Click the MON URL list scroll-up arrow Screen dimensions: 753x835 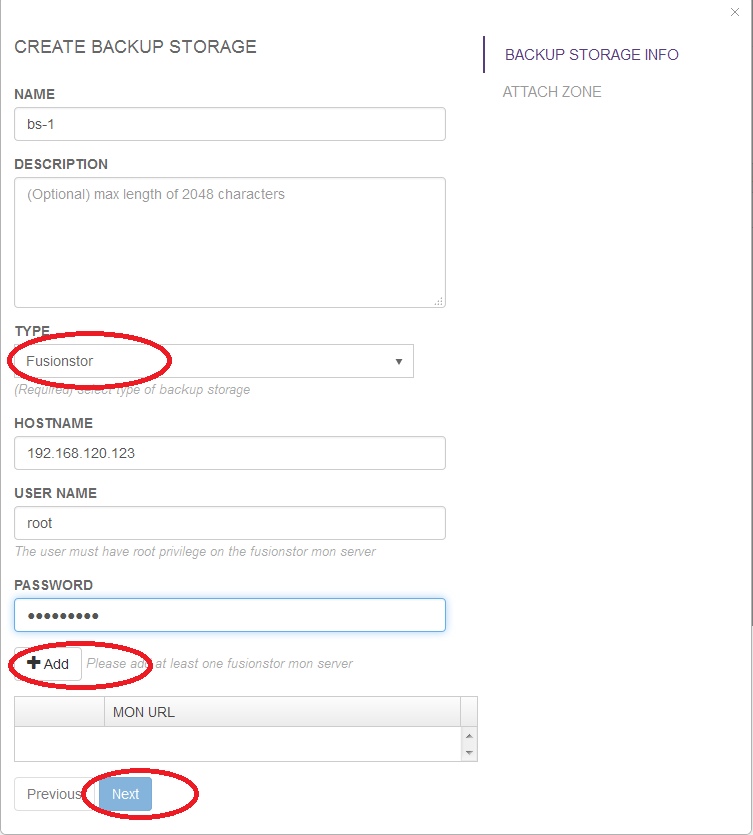[x=469, y=736]
